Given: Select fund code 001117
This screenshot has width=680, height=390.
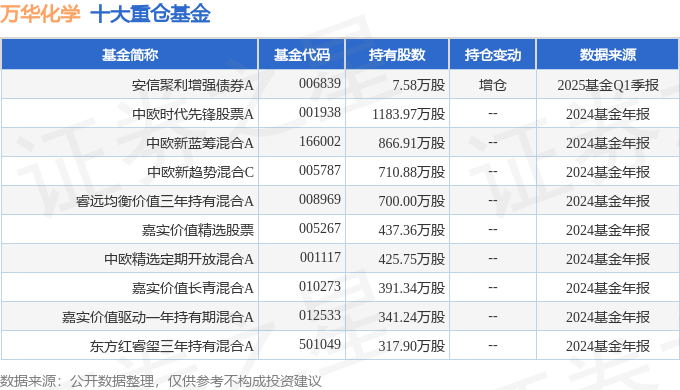Looking at the screenshot, I should [x=320, y=258].
